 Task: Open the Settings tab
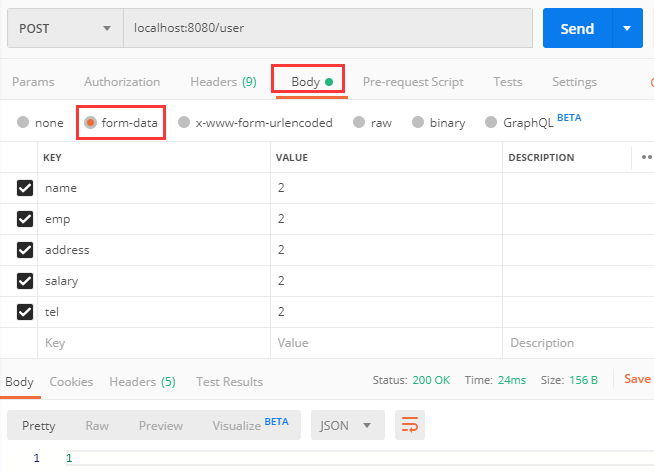[x=574, y=82]
